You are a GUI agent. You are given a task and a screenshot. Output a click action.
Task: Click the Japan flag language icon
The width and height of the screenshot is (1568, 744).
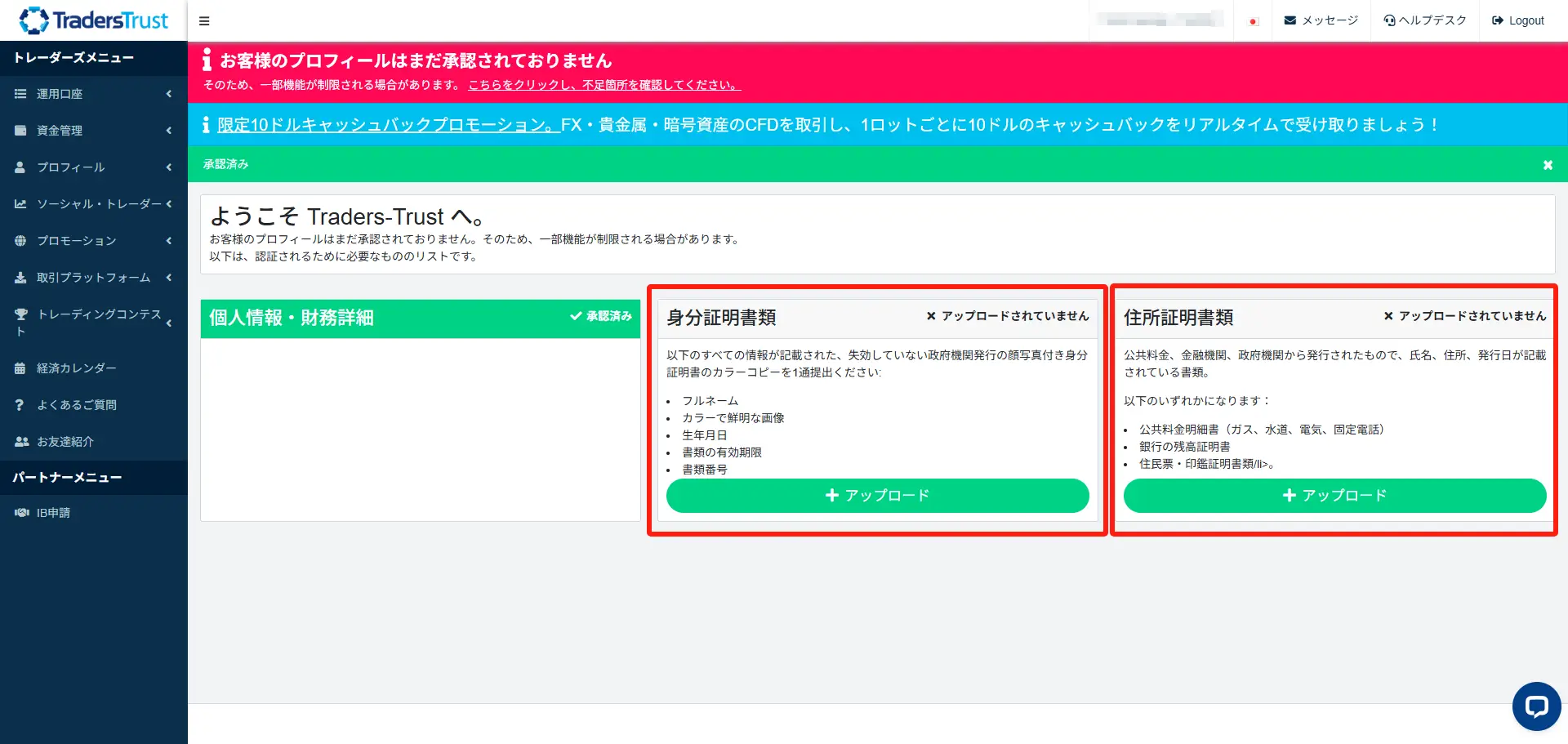click(x=1253, y=21)
